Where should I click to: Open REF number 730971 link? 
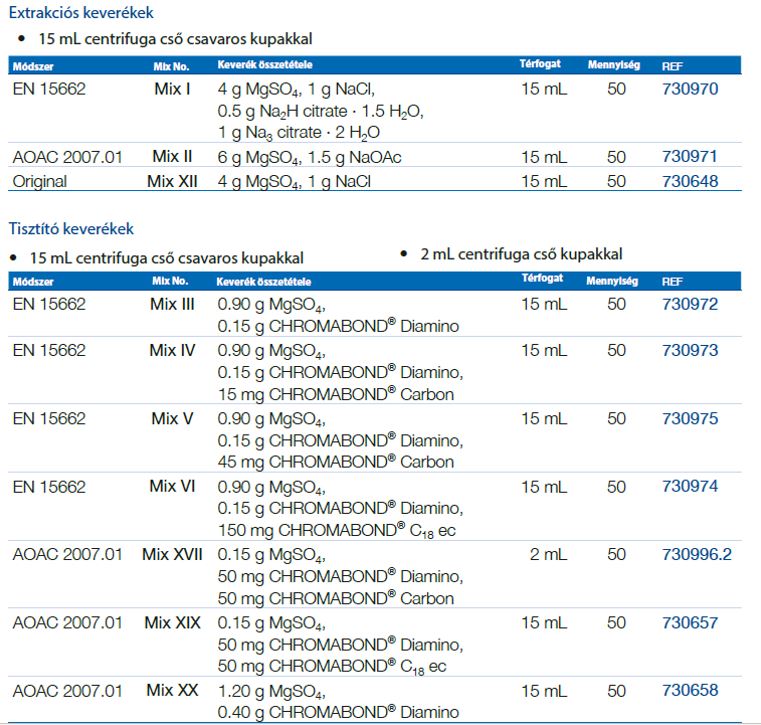[689, 156]
